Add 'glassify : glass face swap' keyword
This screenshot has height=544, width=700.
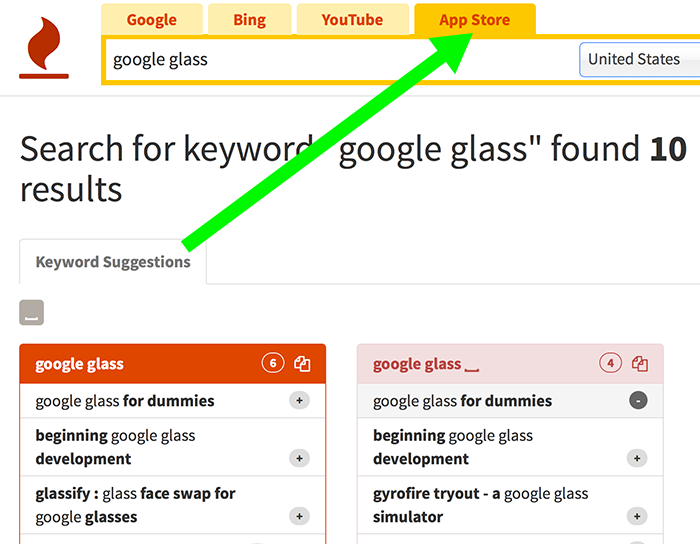[300, 516]
